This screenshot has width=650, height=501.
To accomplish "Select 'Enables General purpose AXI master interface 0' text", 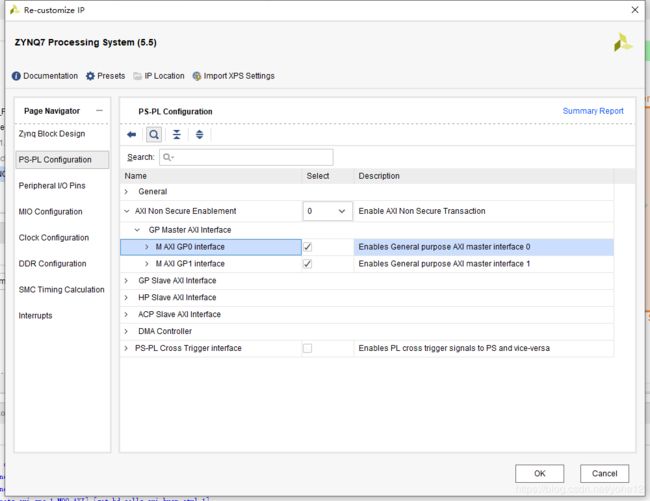I will [x=444, y=247].
